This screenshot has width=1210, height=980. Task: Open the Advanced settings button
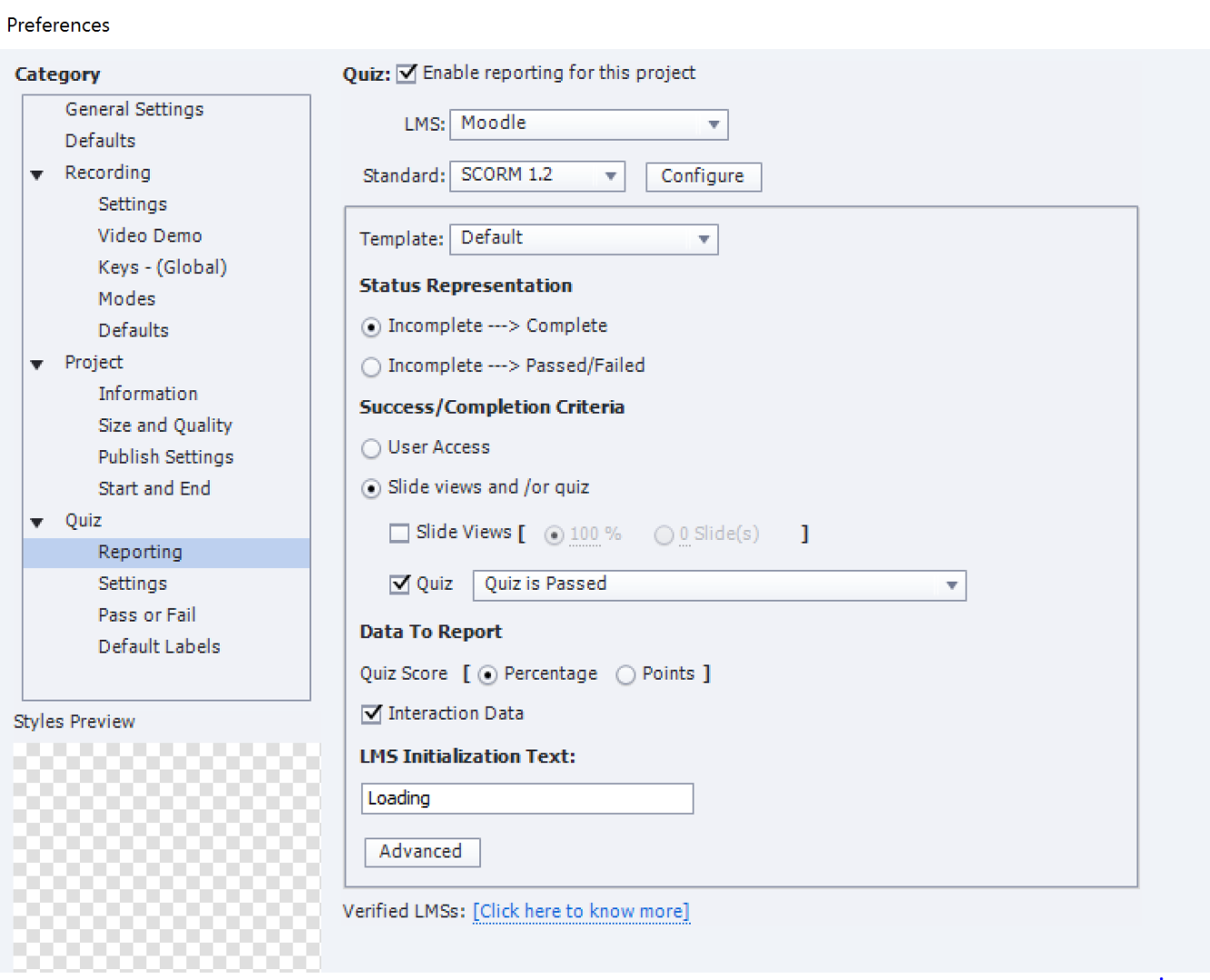pos(421,852)
